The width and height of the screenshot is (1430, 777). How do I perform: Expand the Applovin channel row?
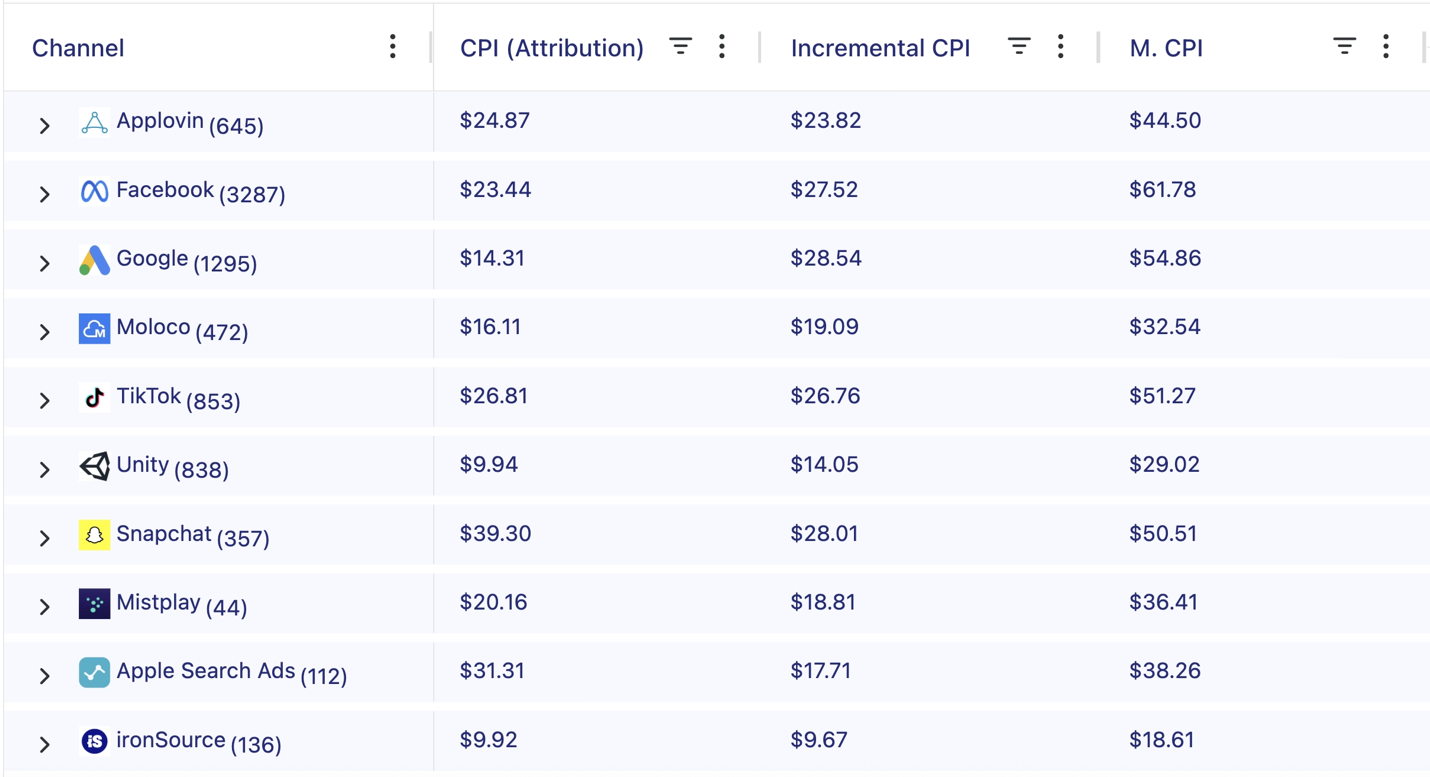point(45,126)
